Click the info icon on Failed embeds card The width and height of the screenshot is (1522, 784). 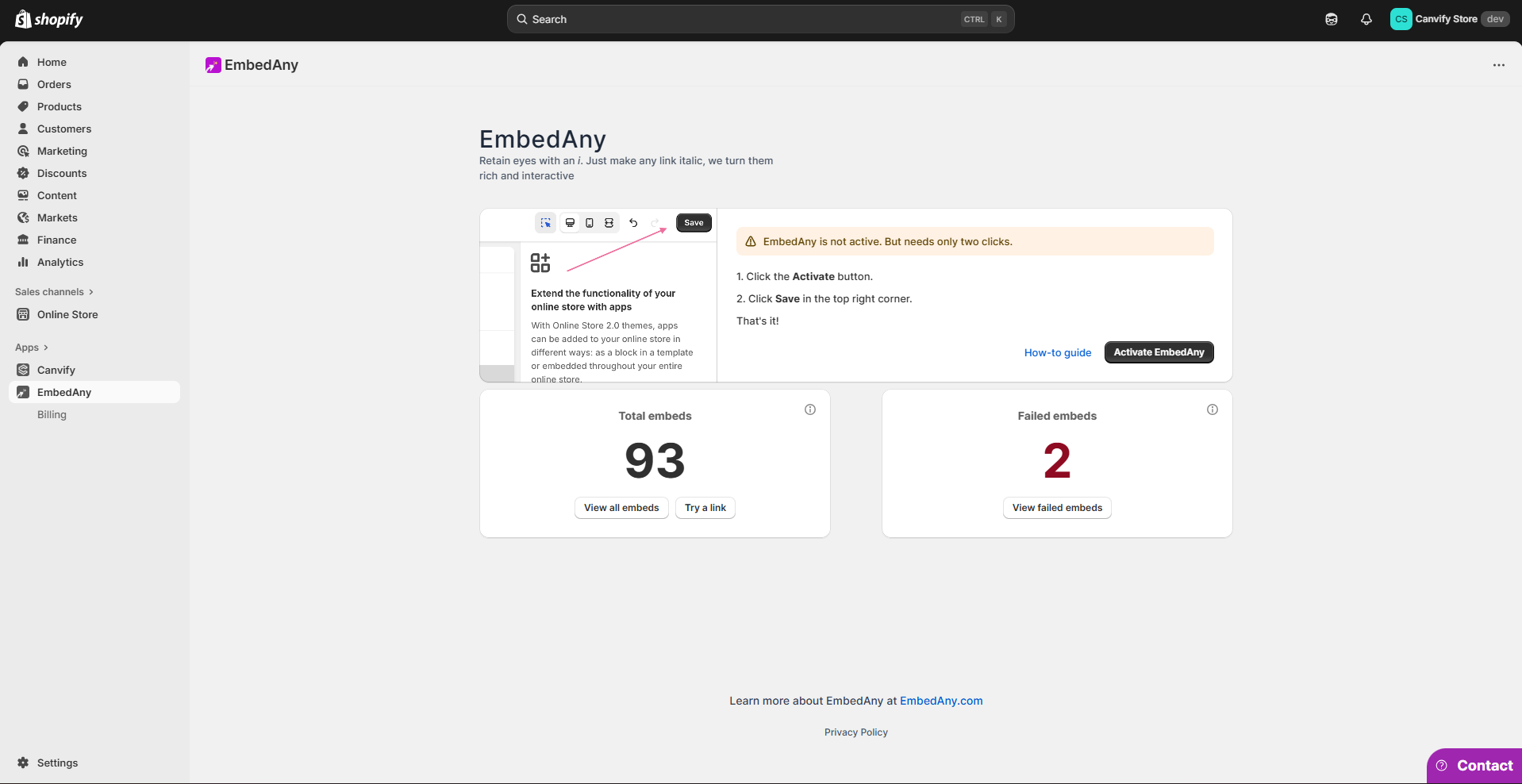[1212, 409]
